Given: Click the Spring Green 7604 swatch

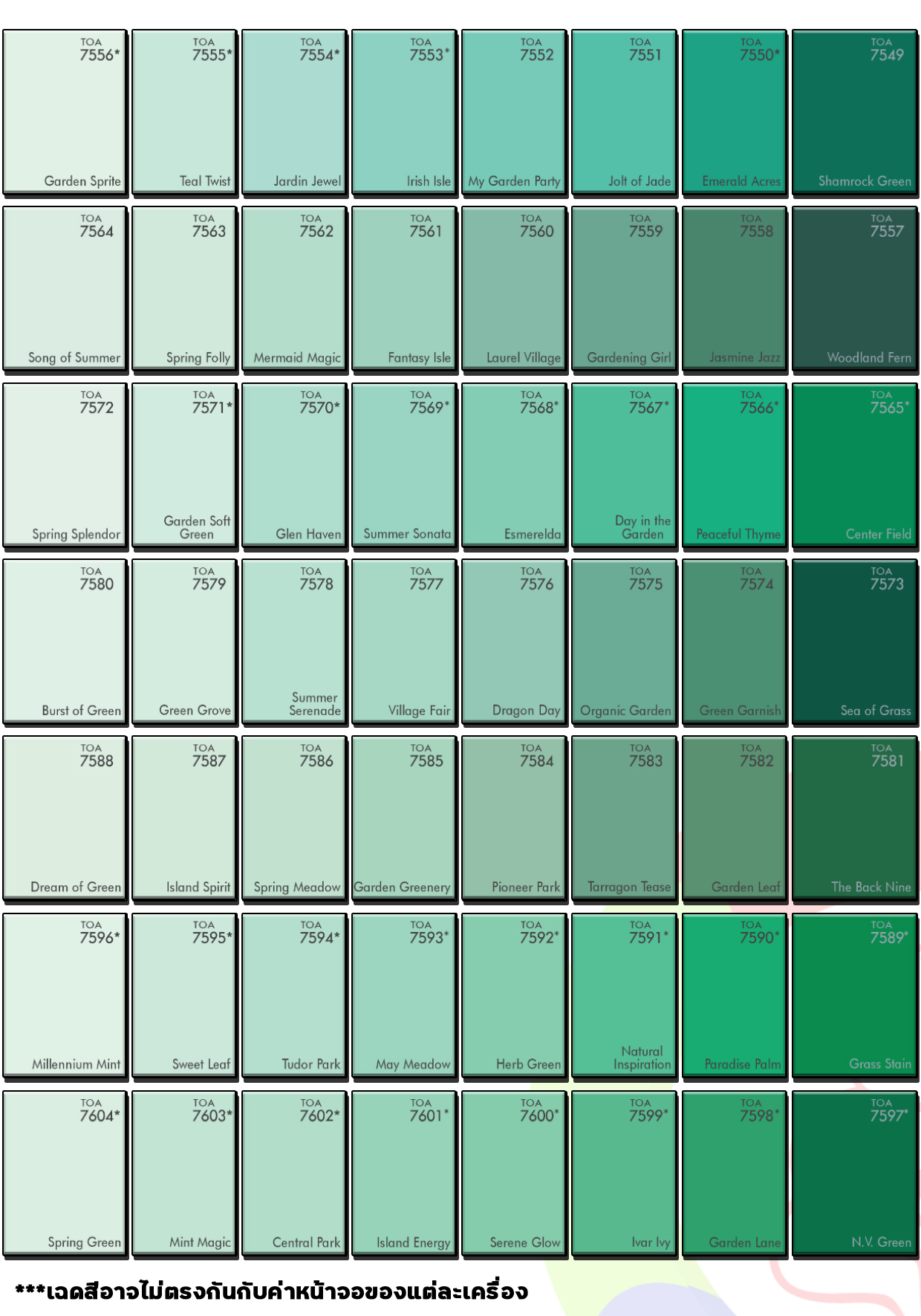Looking at the screenshot, I should tap(65, 1173).
